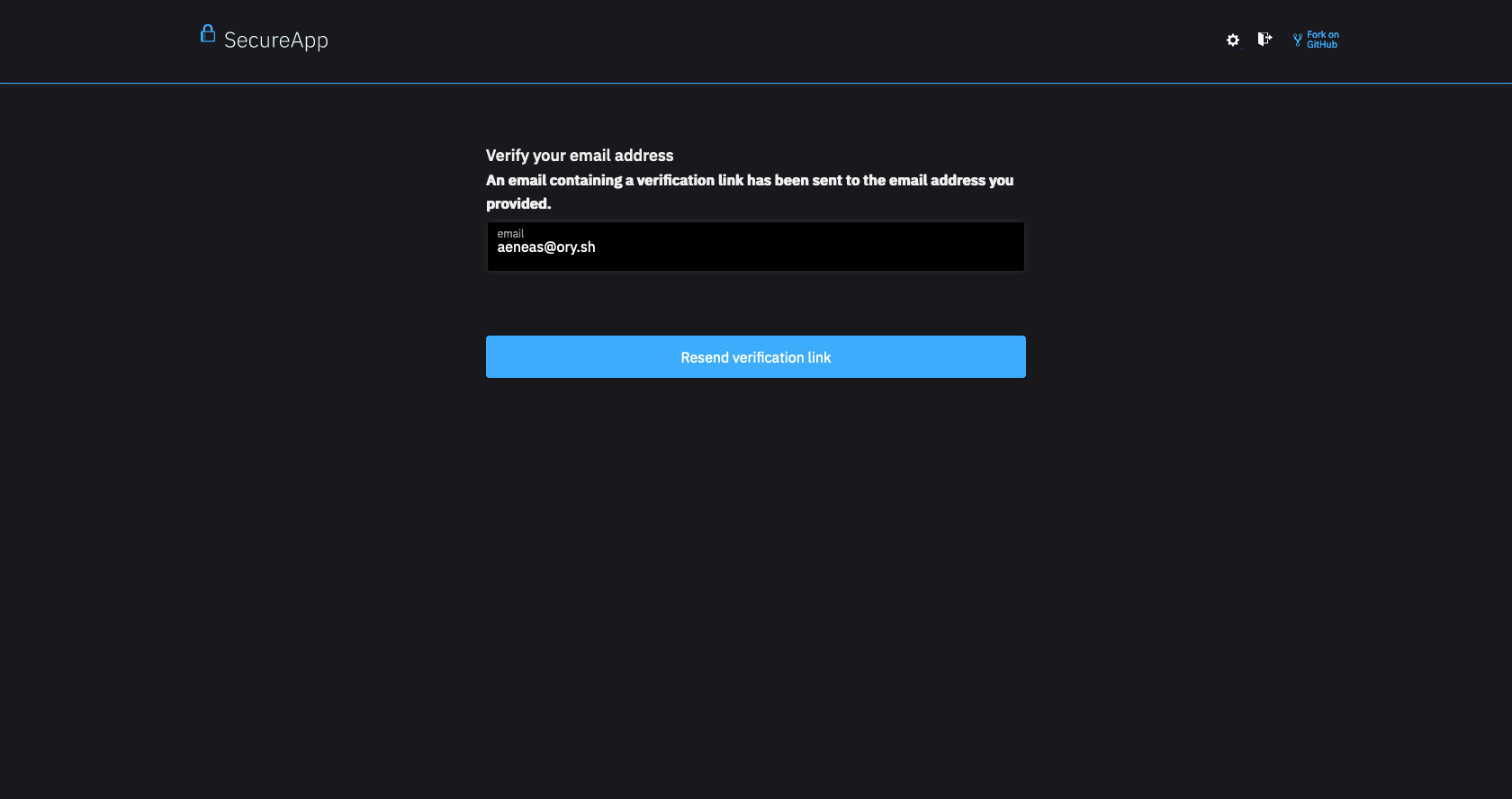The image size is (1512, 799).
Task: Click the blue git fork icon
Action: 1298,40
